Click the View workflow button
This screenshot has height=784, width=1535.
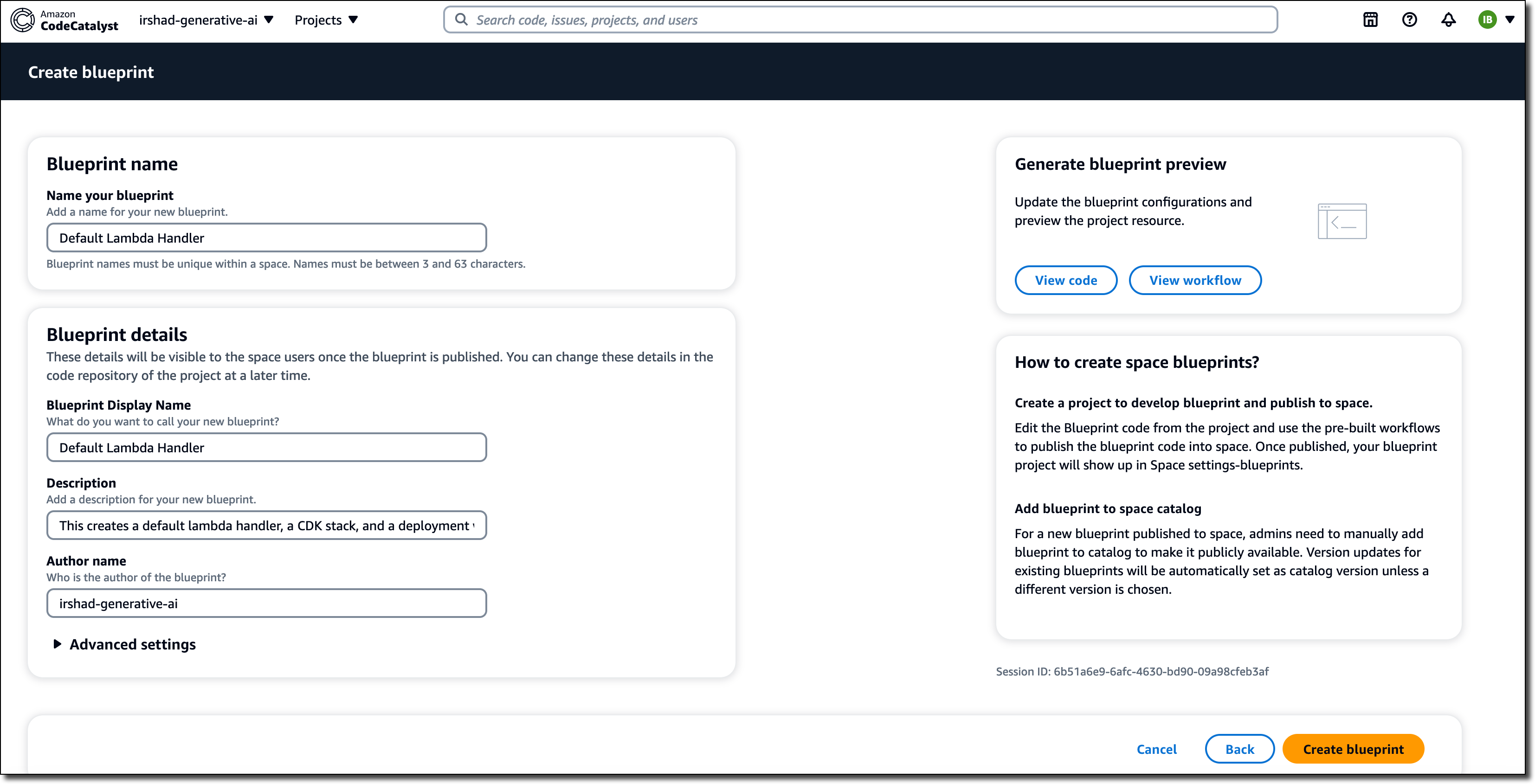click(1195, 281)
